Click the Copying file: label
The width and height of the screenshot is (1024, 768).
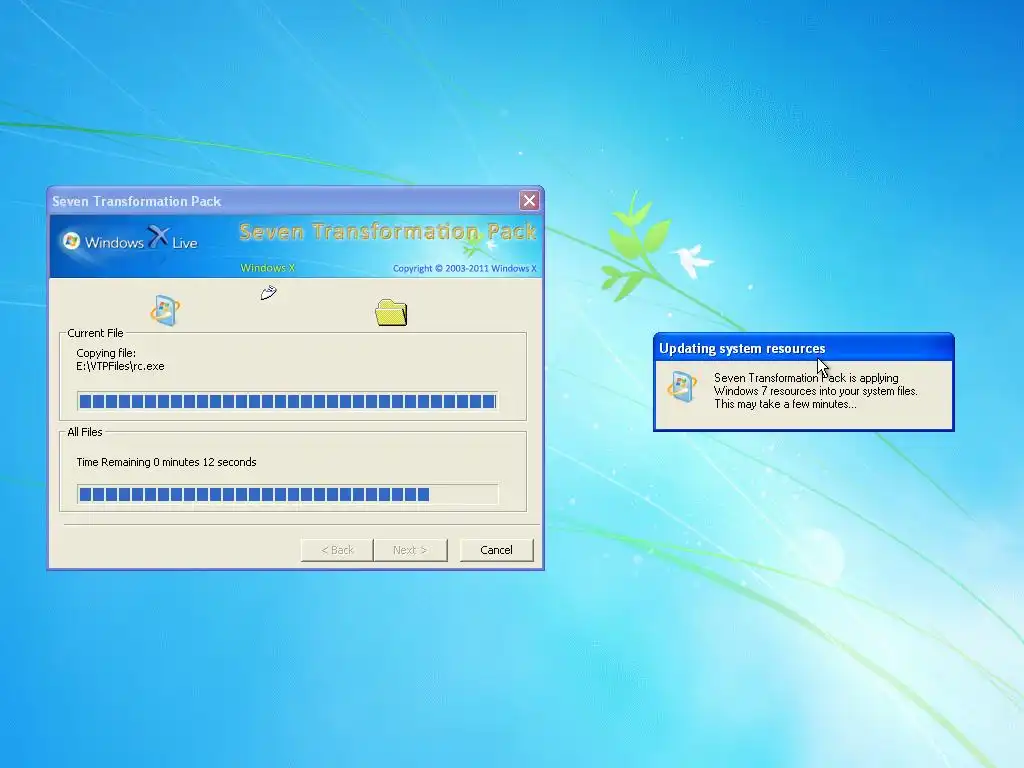coord(106,353)
